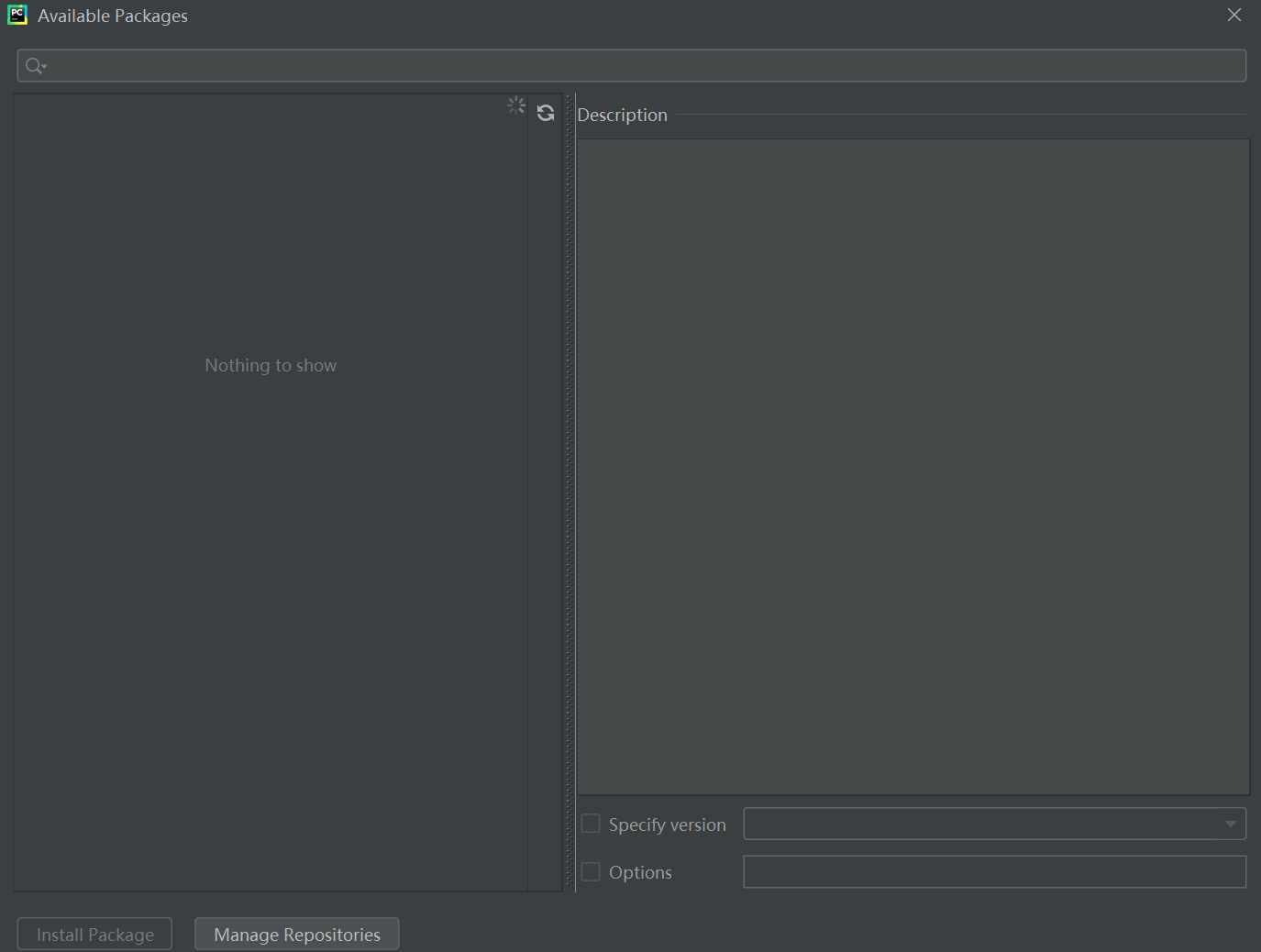Click the loading spinner above the package list
This screenshot has width=1261, height=952.
coord(515,105)
